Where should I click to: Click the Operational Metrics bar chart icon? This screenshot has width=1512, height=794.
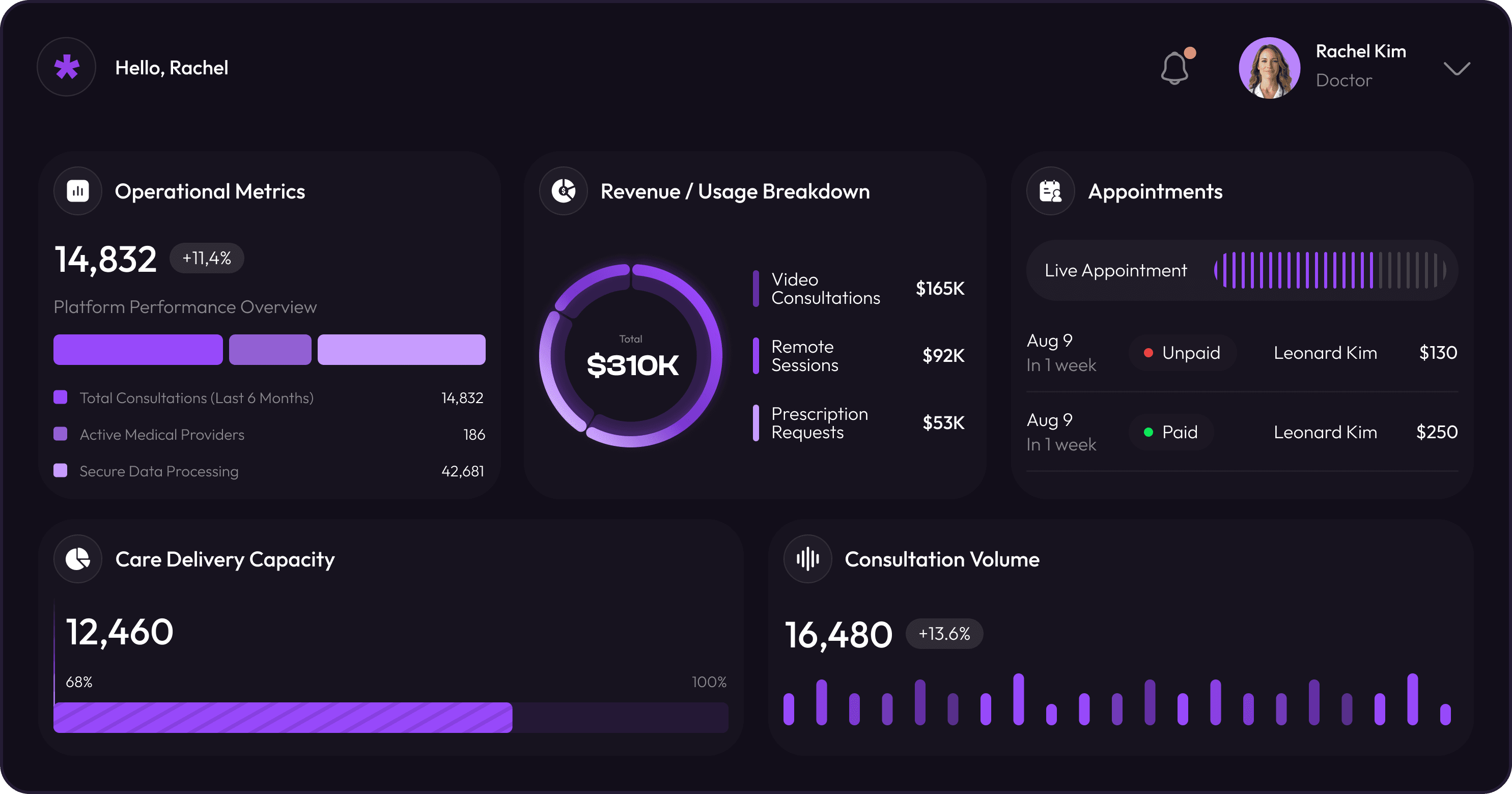pos(77,191)
